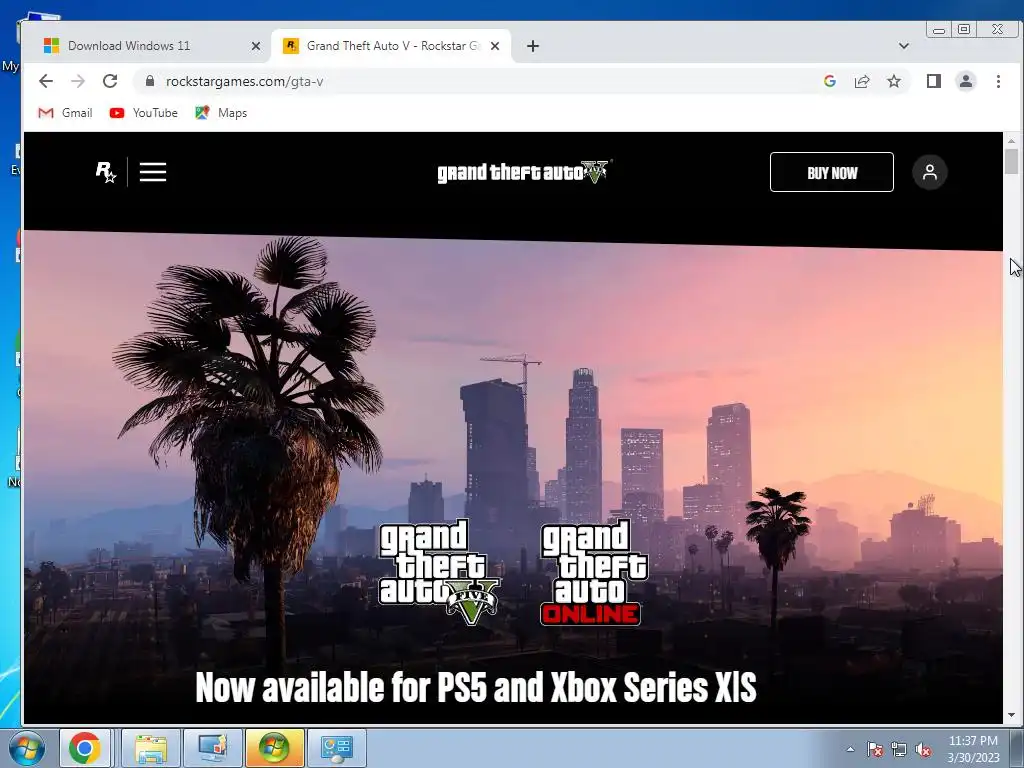Bookmark this page with star icon
1024x768 pixels.
(894, 81)
